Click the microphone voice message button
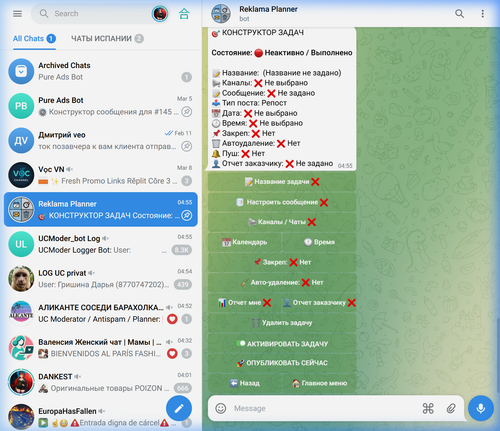The image size is (500, 431). [481, 408]
